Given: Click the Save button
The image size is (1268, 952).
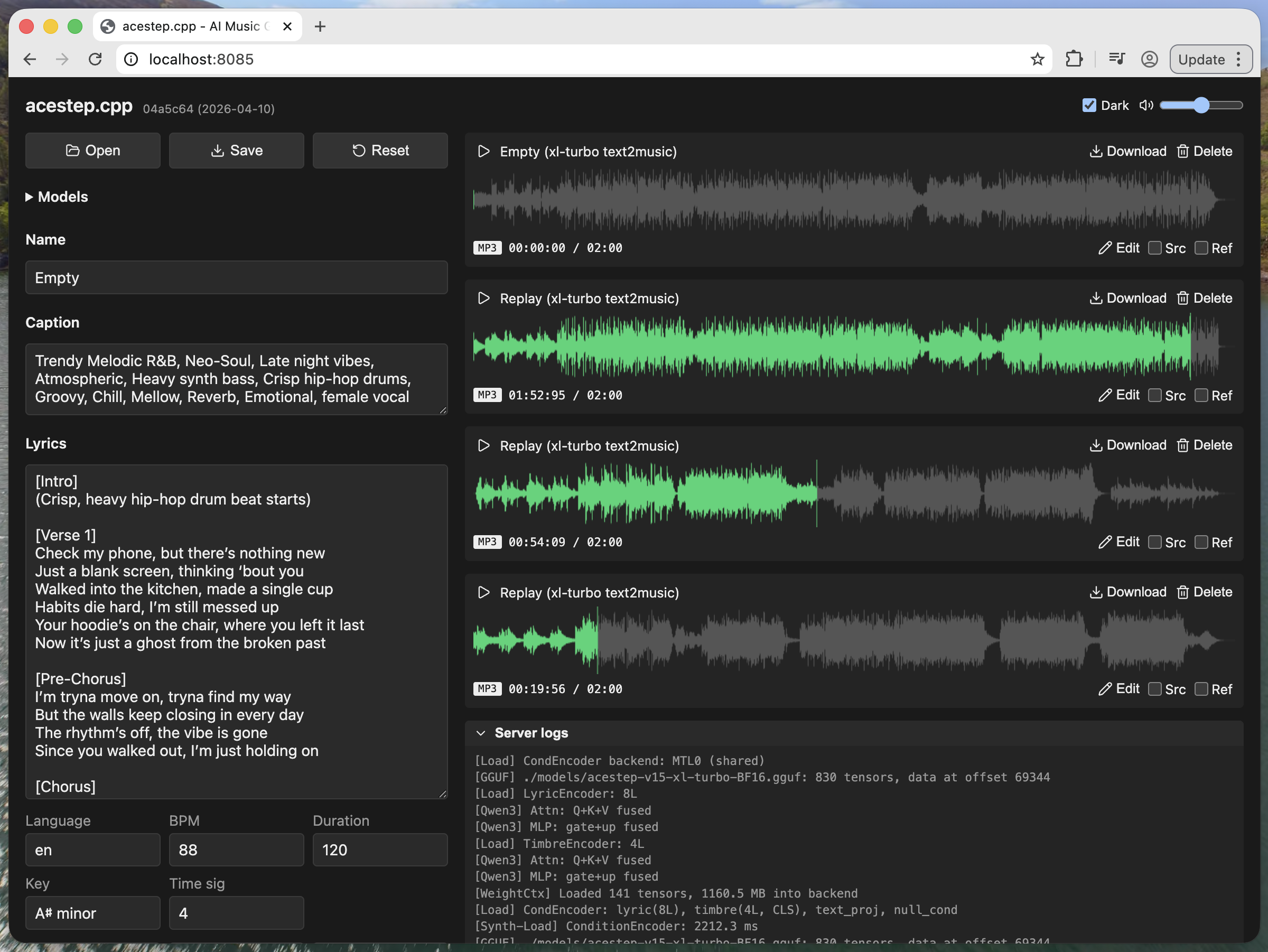Looking at the screenshot, I should pos(236,150).
